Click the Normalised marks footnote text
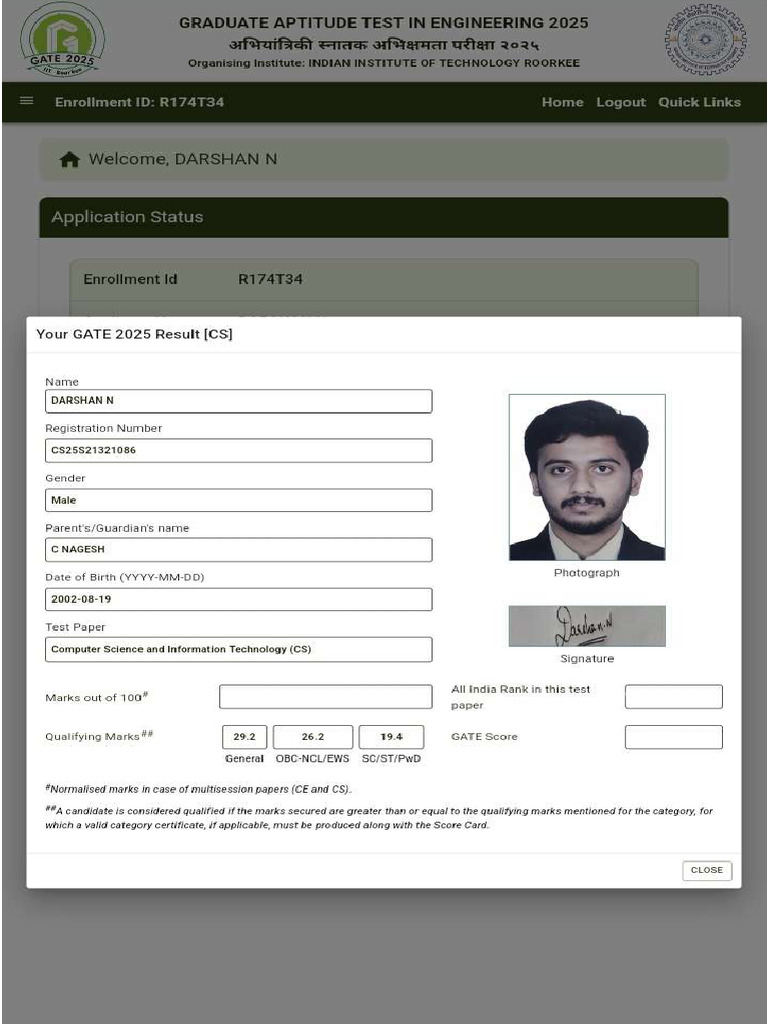The image size is (768, 1024). pyautogui.click(x=199, y=789)
